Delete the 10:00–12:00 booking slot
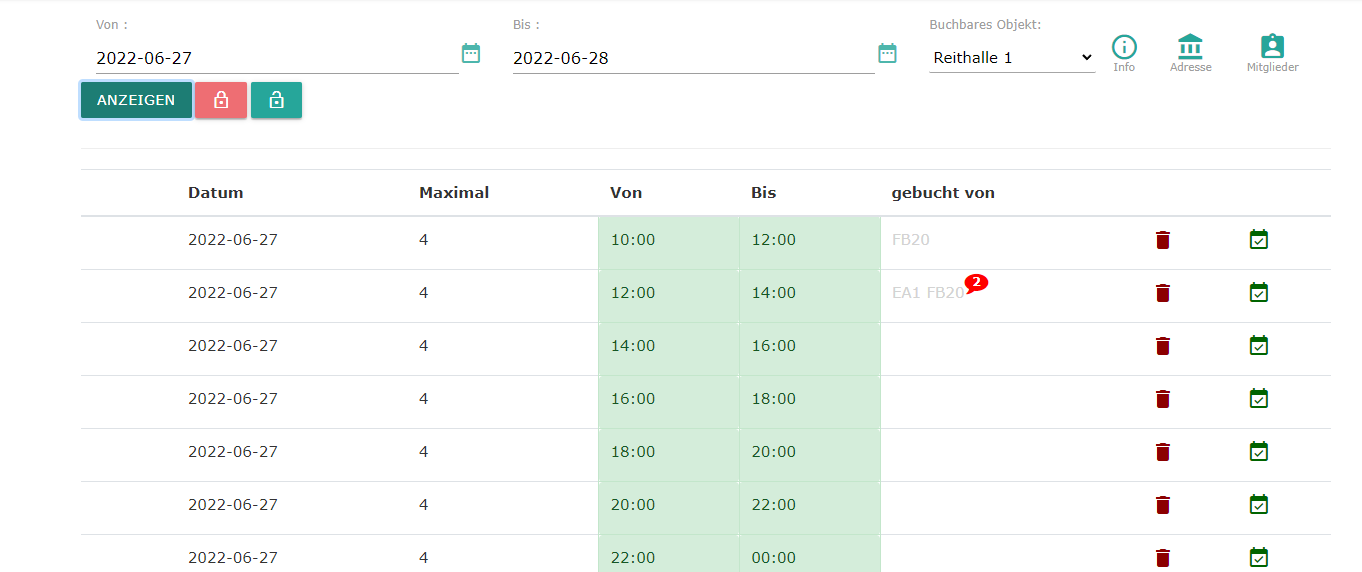Screen dimensions: 1362x572 click(1162, 240)
